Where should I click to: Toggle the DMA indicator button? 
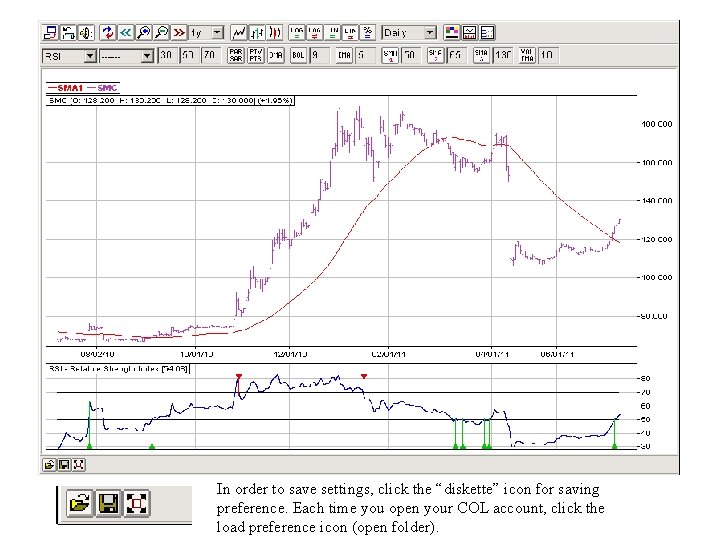pos(276,55)
